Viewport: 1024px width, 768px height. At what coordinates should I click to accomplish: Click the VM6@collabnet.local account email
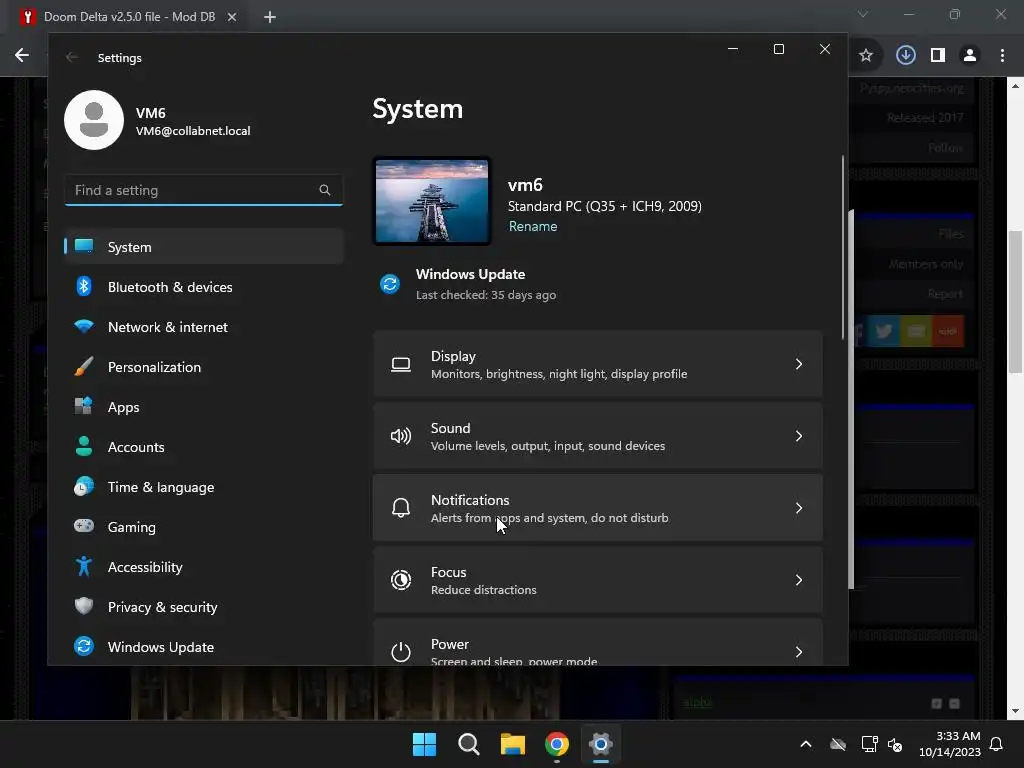click(x=193, y=131)
